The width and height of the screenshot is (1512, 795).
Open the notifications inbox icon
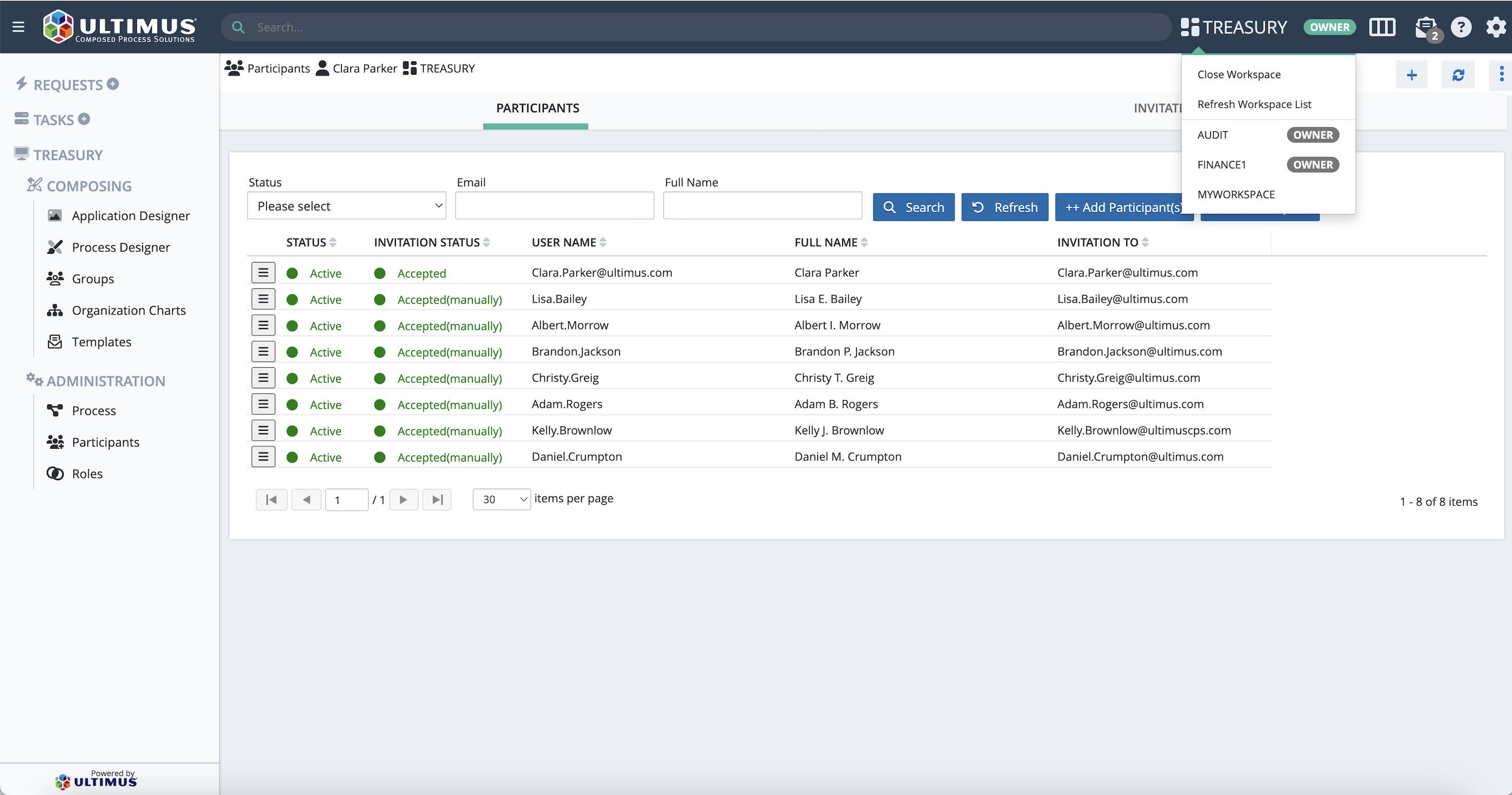click(1426, 28)
